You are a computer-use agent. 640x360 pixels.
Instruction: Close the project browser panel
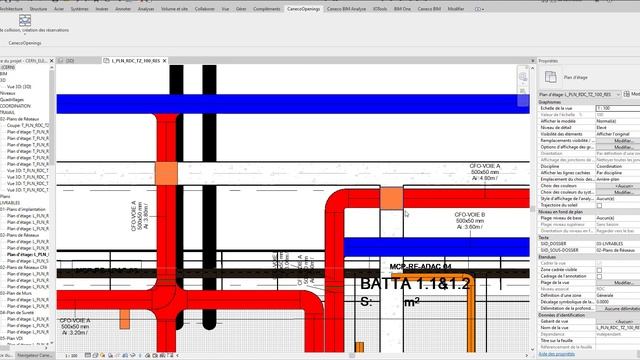pyautogui.click(x=51, y=60)
